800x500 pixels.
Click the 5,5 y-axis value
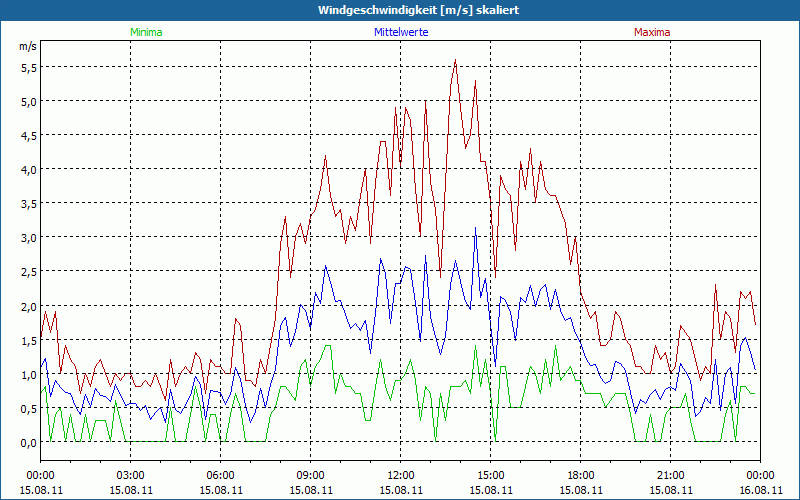tap(29, 67)
